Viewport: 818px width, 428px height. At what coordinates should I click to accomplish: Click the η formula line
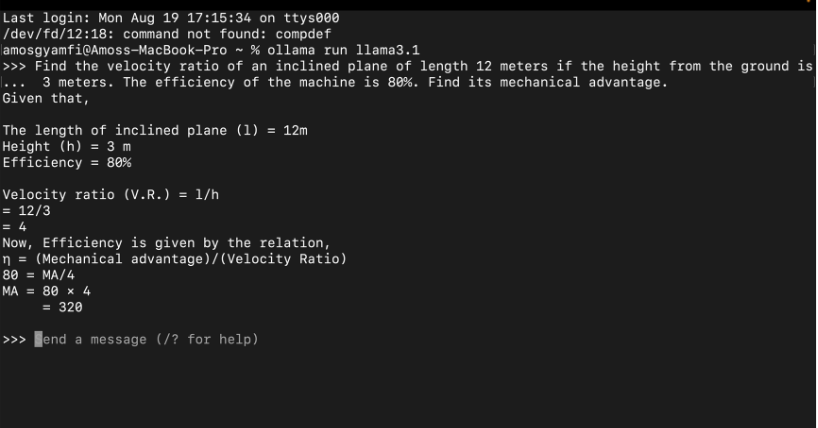(x=174, y=259)
